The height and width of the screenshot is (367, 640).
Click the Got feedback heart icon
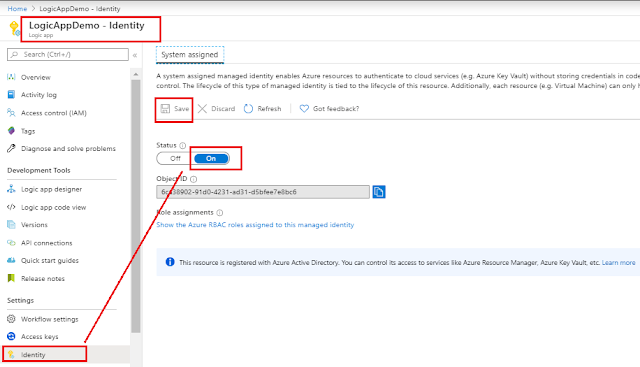(x=304, y=109)
